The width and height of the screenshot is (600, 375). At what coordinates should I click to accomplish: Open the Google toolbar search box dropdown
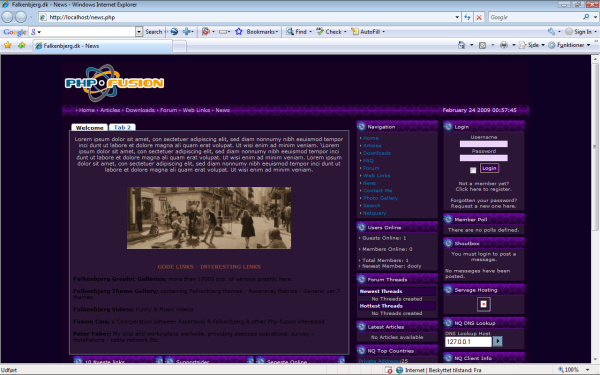point(139,32)
